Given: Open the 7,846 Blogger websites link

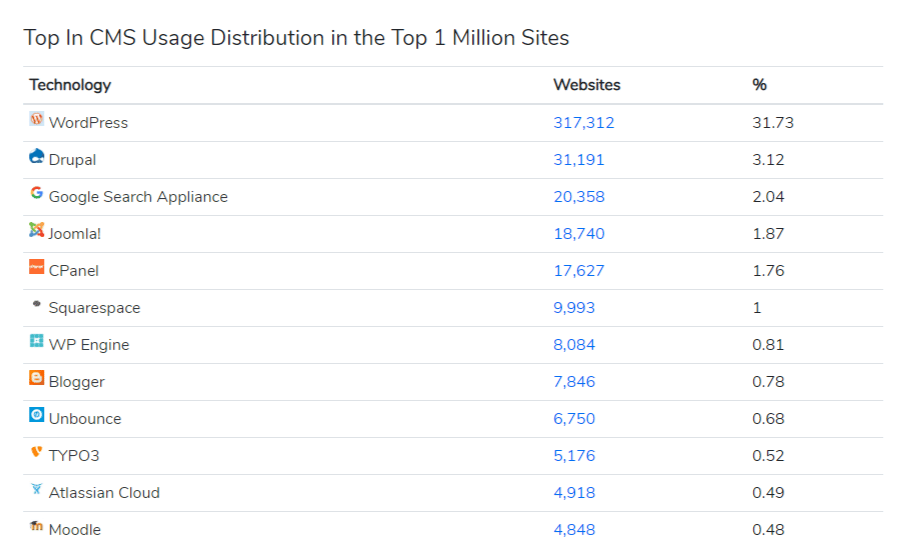Looking at the screenshot, I should [x=574, y=382].
